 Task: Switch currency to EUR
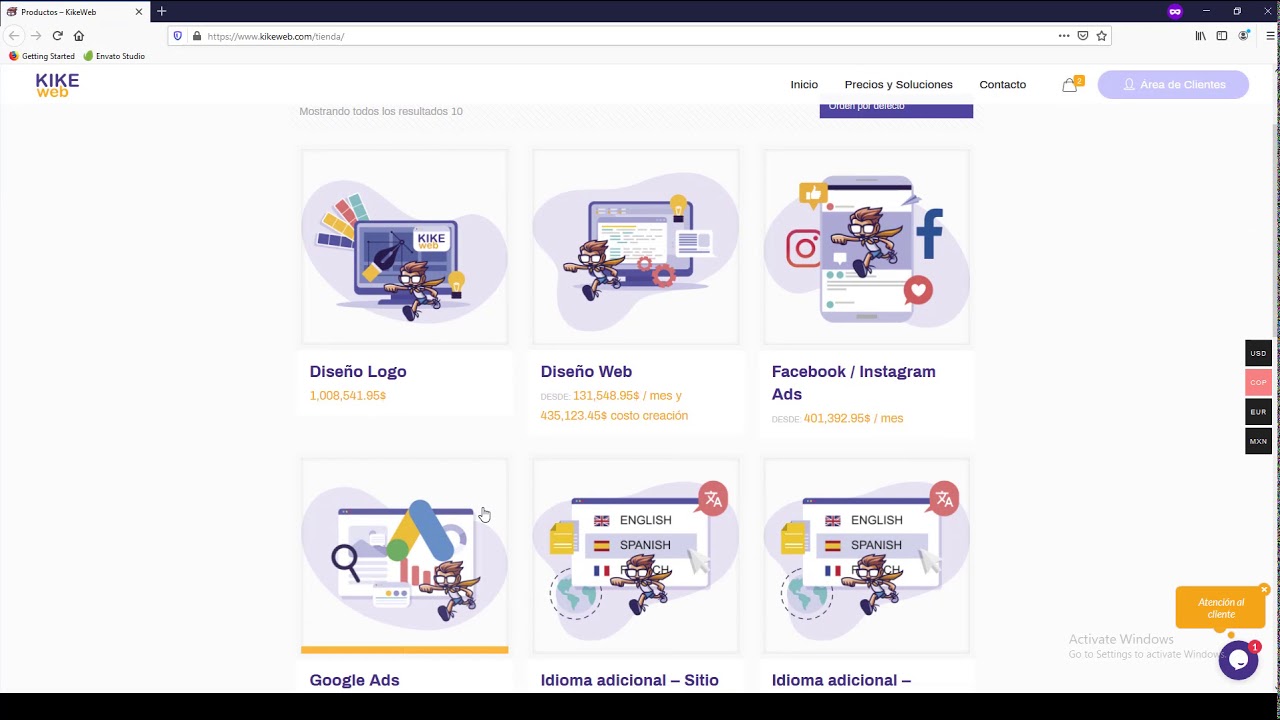(1258, 412)
